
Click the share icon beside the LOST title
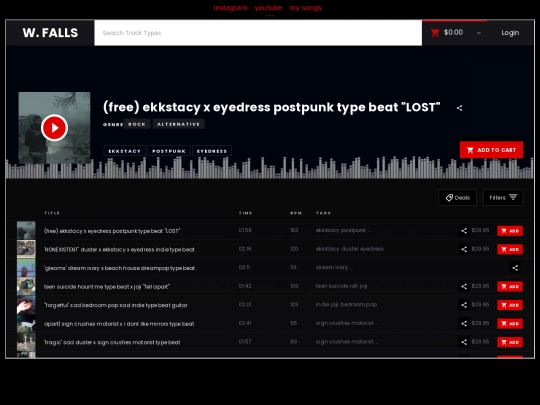pos(459,108)
